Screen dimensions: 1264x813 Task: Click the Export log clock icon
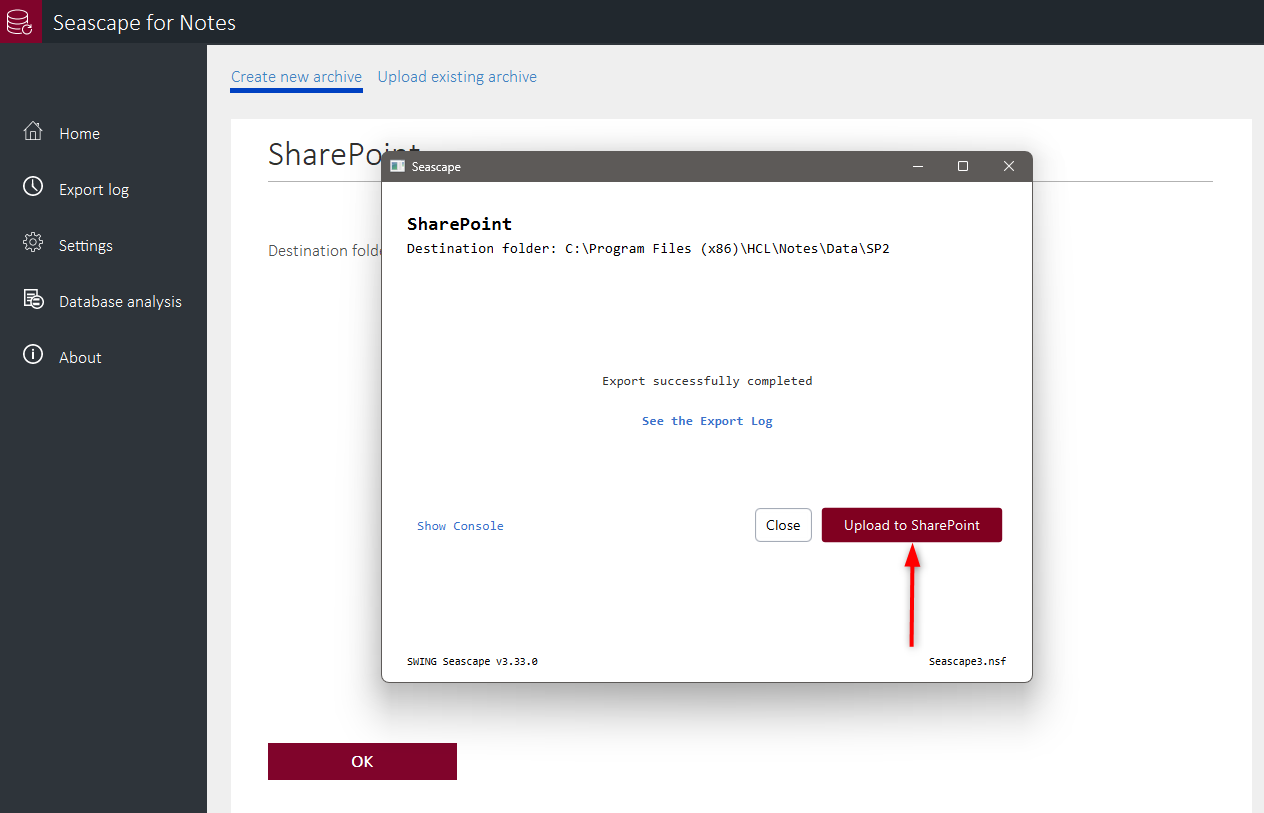point(33,188)
